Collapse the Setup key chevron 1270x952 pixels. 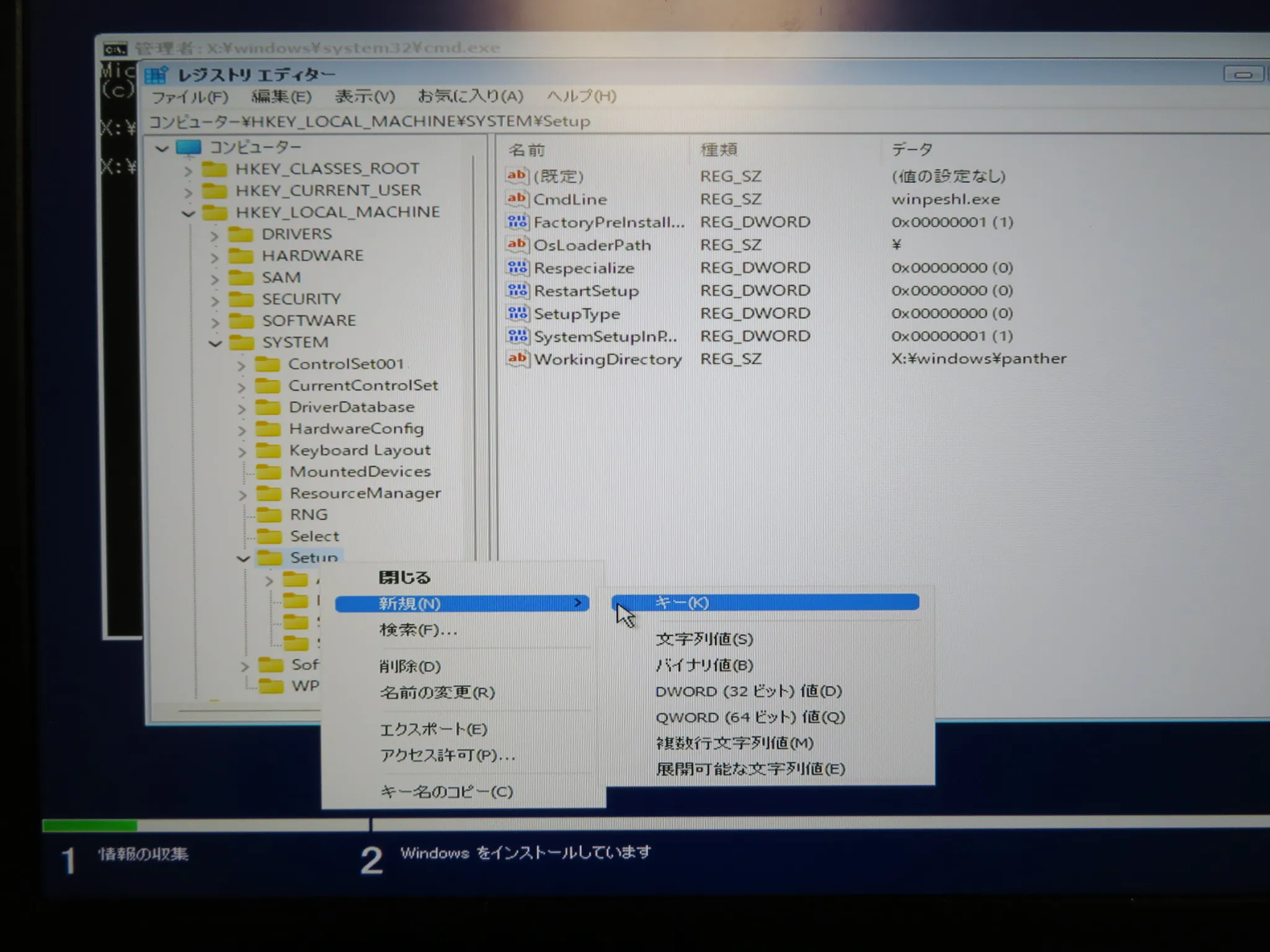pos(243,559)
